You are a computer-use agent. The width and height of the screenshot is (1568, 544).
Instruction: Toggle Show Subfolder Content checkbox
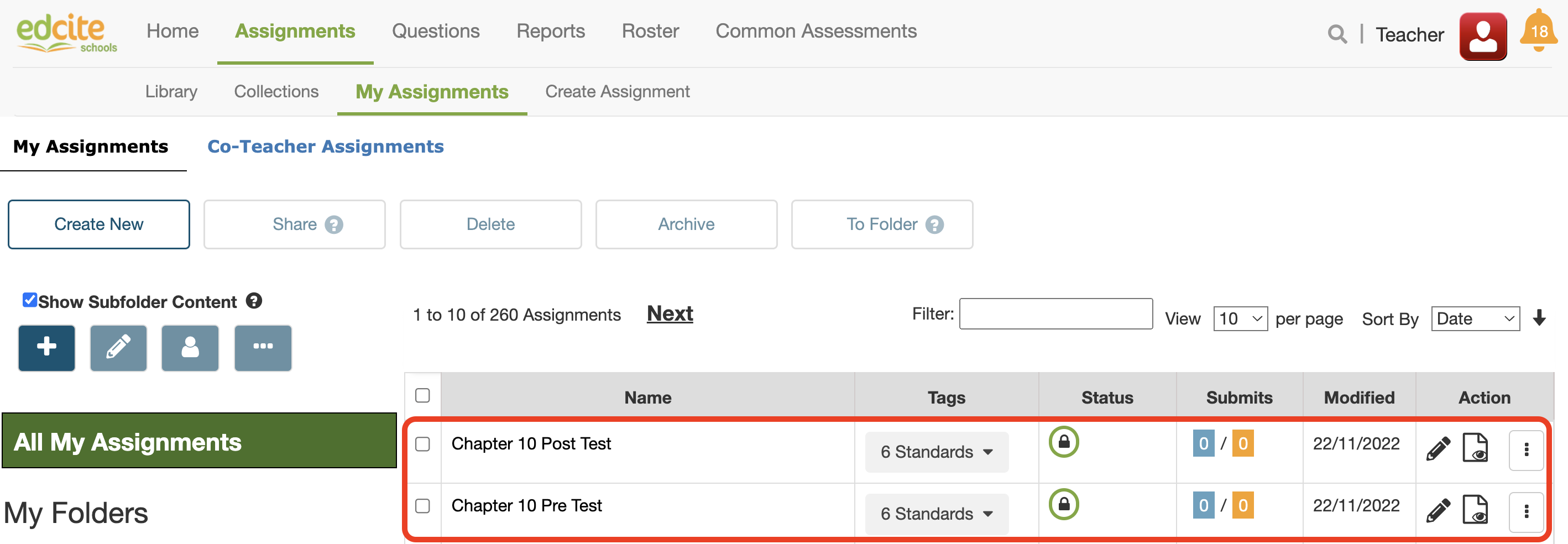(29, 301)
